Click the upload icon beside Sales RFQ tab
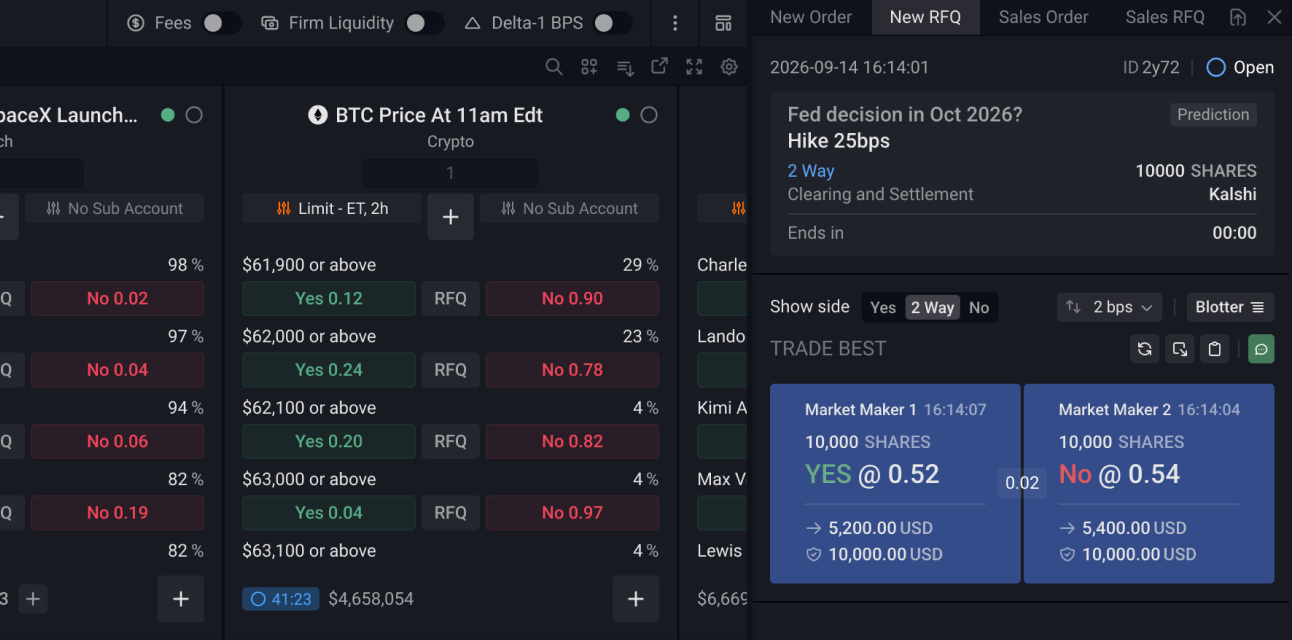Viewport: 1292px width, 640px height. tap(1238, 17)
